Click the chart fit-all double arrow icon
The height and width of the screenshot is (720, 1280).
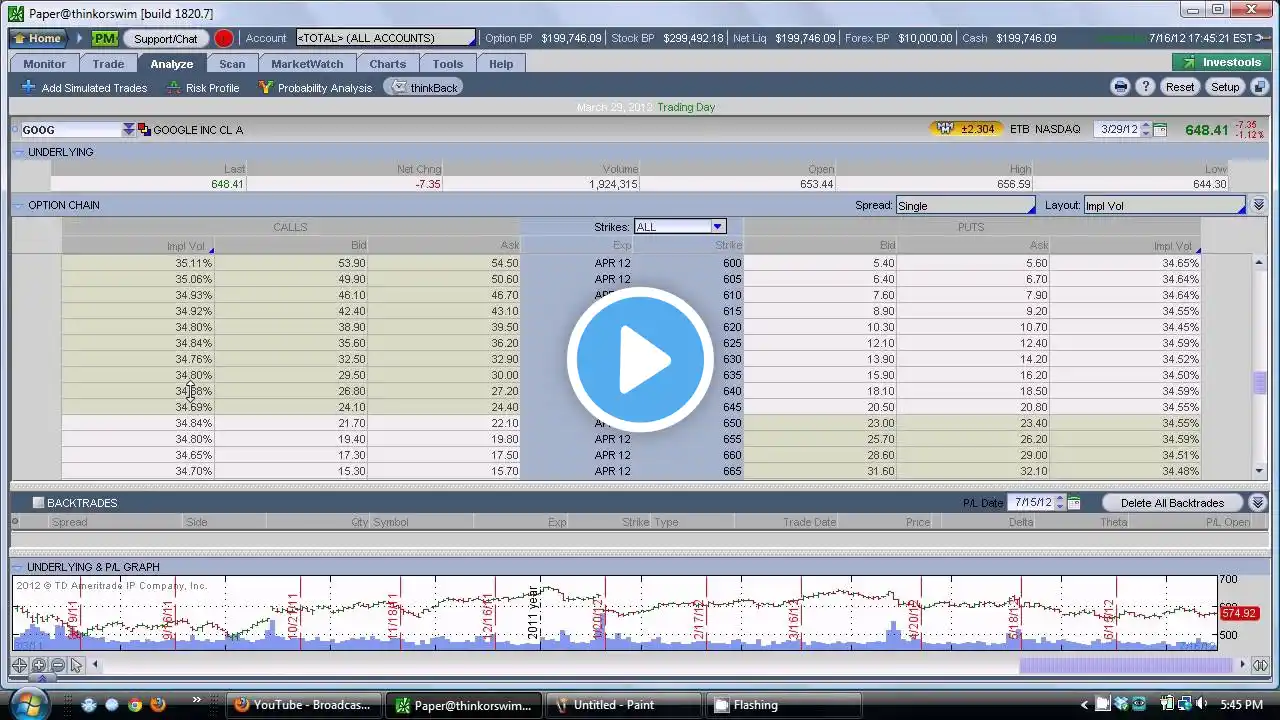(1260, 665)
